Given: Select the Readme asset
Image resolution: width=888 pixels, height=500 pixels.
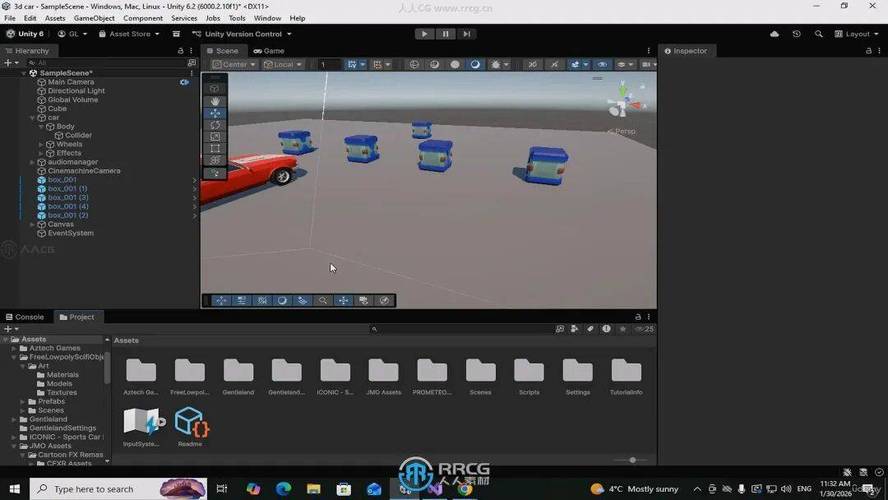Looking at the screenshot, I should (191, 427).
